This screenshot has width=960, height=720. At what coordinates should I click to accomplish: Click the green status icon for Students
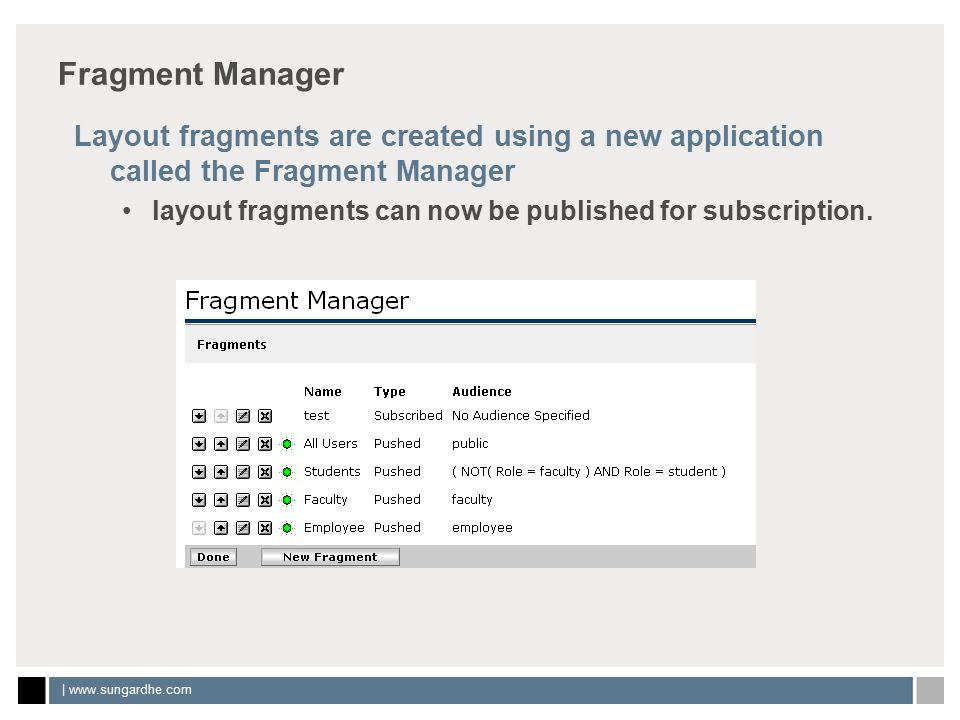click(x=287, y=472)
